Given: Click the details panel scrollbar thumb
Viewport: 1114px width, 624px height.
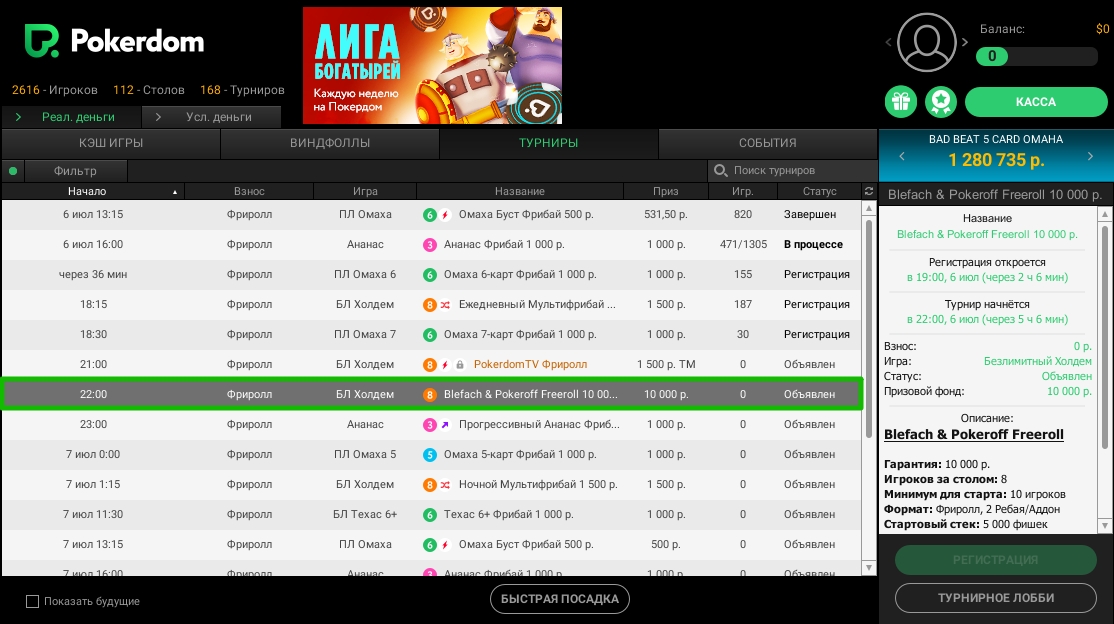Looking at the screenshot, I should point(1104,336).
